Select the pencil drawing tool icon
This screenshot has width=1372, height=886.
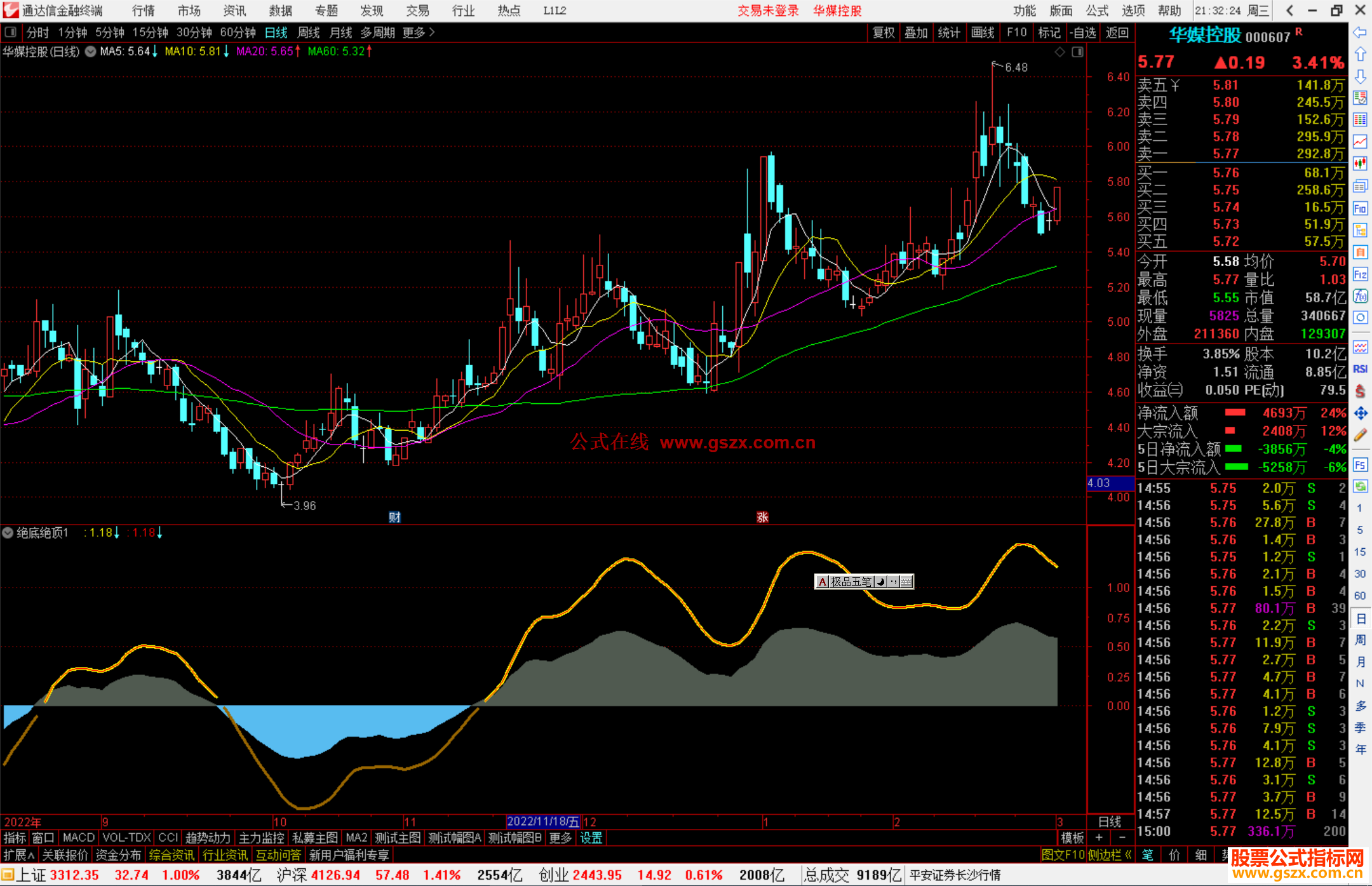click(x=1360, y=436)
